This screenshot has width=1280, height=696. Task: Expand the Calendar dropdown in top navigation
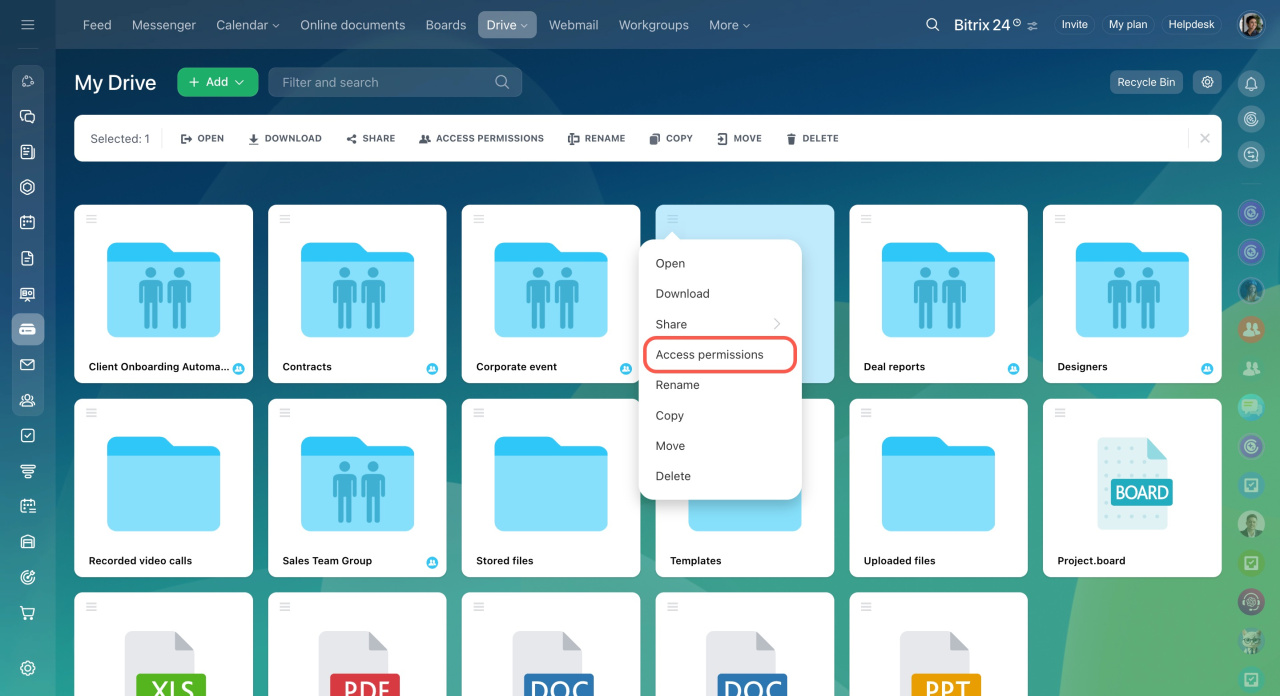(x=247, y=25)
